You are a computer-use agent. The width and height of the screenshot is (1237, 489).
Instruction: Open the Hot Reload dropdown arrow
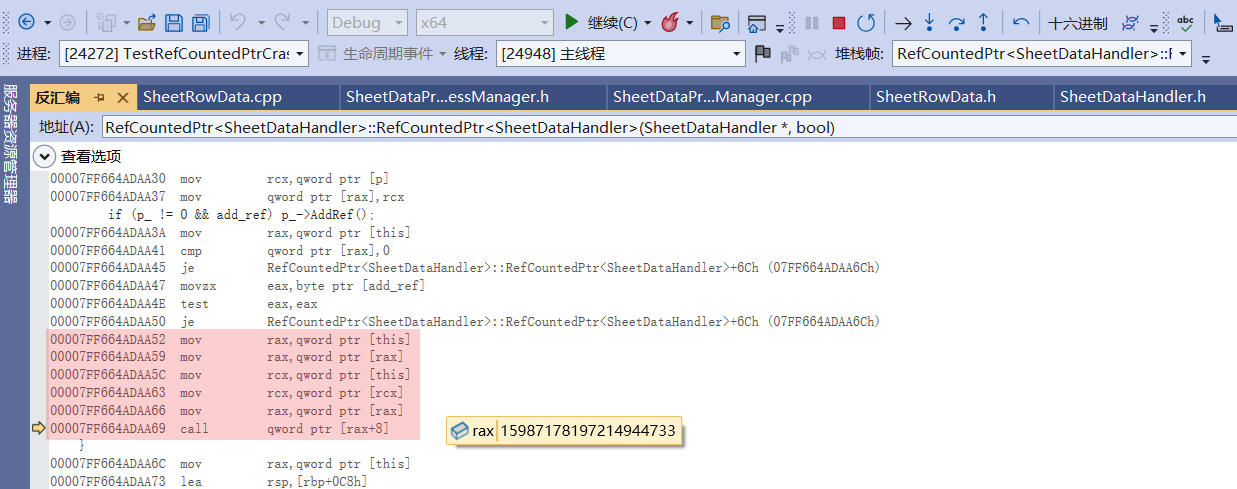[x=691, y=22]
